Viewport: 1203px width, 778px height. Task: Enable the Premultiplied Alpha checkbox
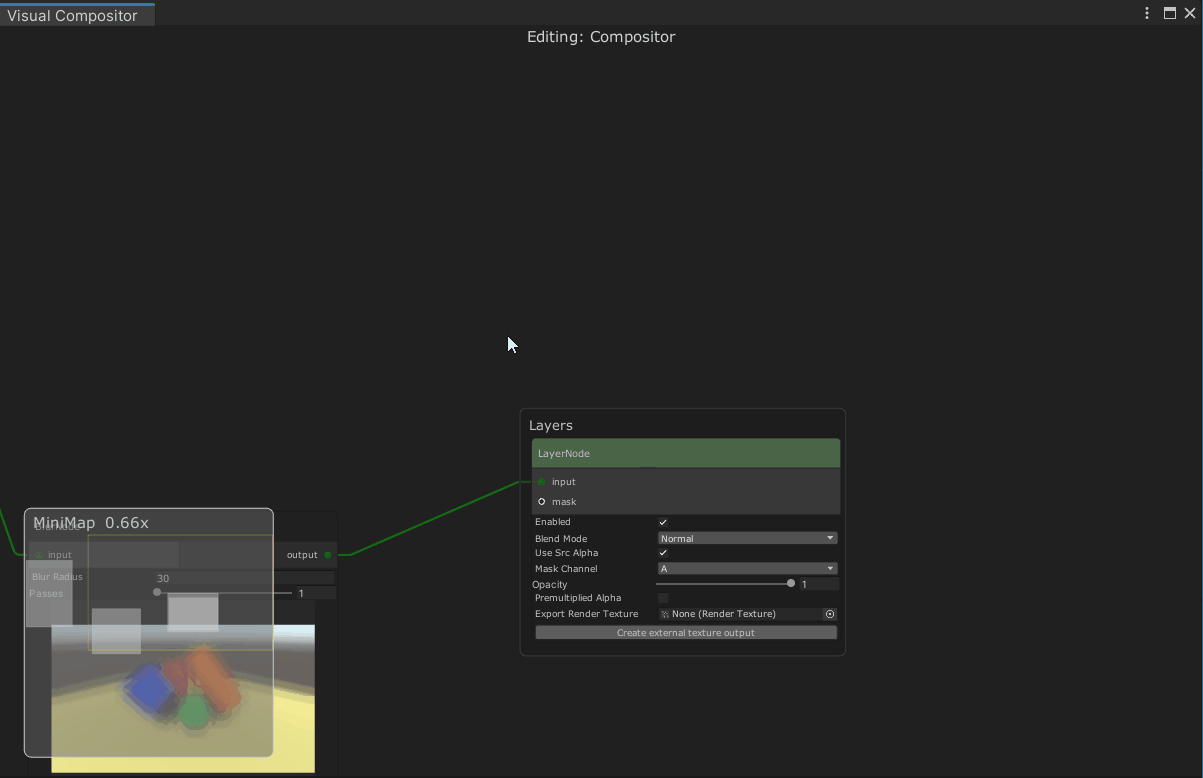(x=663, y=597)
